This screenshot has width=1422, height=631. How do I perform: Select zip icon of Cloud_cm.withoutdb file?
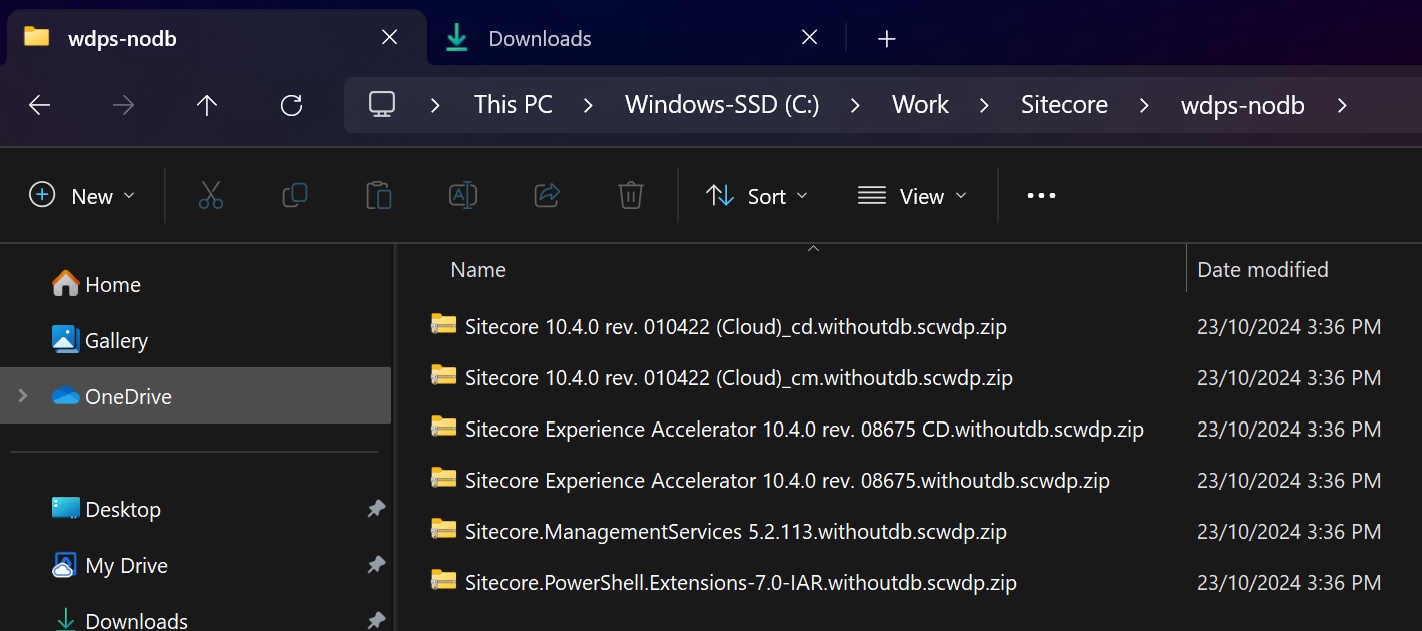tap(443, 376)
